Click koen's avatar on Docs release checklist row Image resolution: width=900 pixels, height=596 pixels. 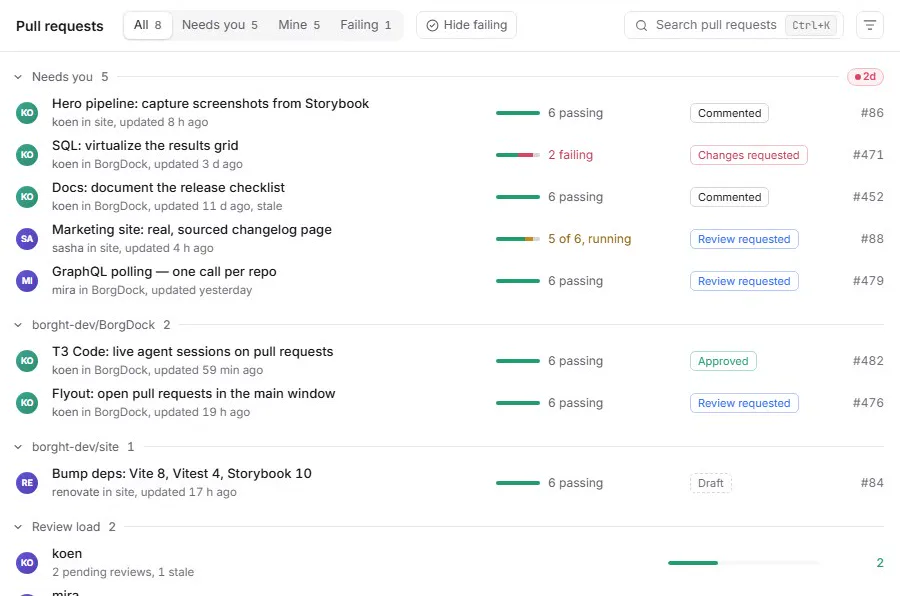click(27, 196)
